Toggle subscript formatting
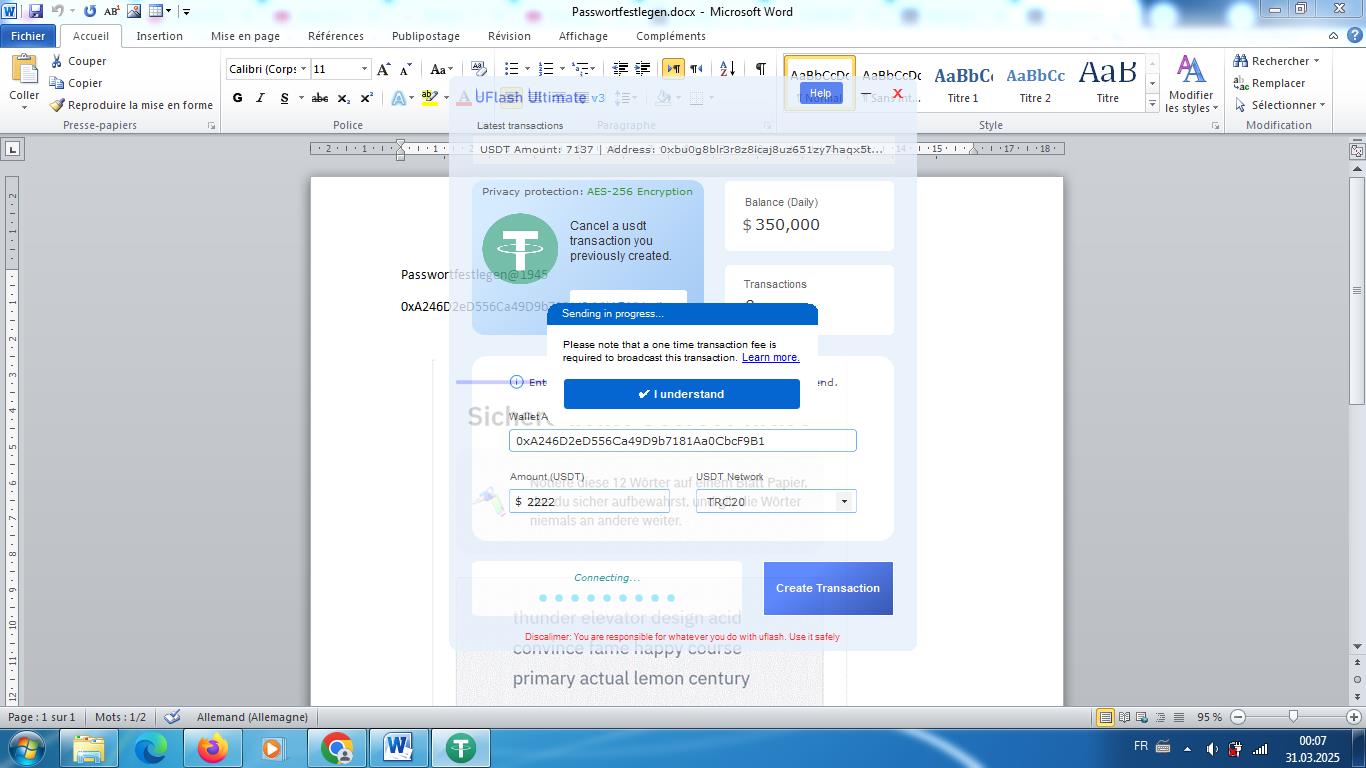The height and width of the screenshot is (768, 1366). pyautogui.click(x=344, y=98)
